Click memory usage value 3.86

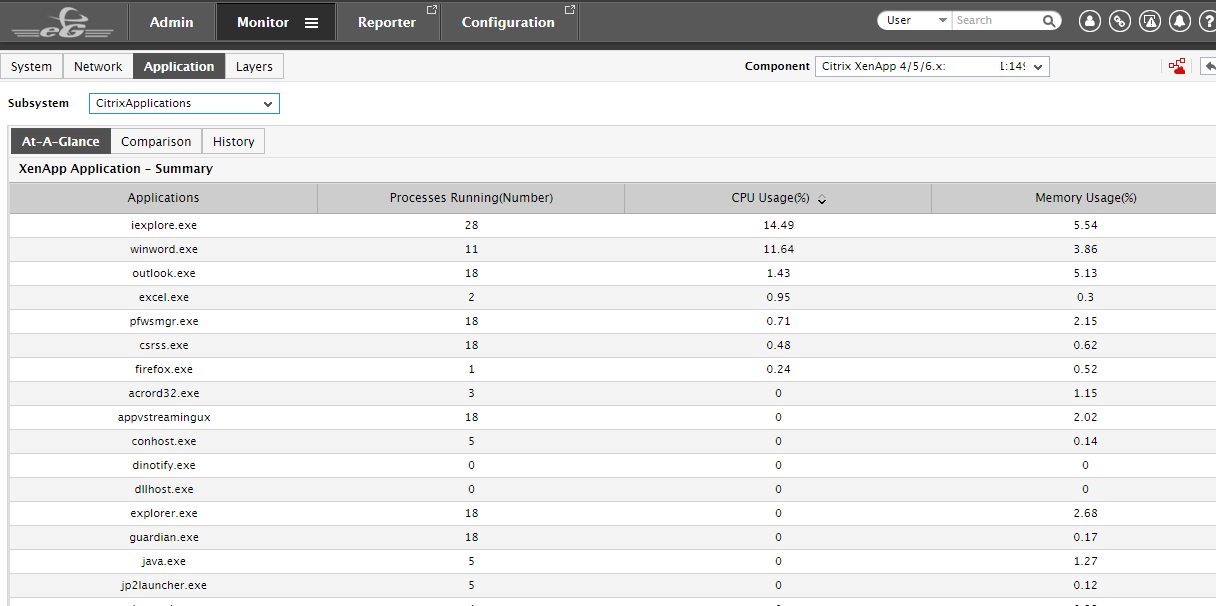click(x=1086, y=249)
